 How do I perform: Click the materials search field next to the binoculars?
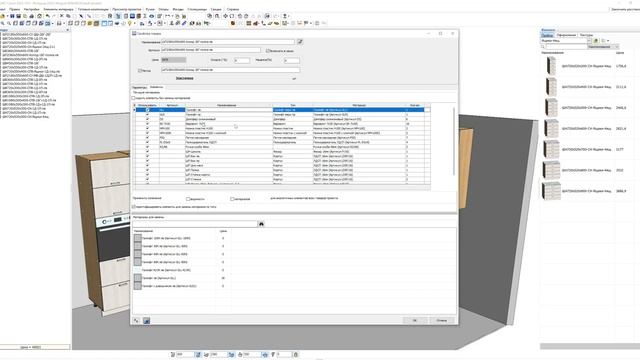pyautogui.click(x=194, y=224)
